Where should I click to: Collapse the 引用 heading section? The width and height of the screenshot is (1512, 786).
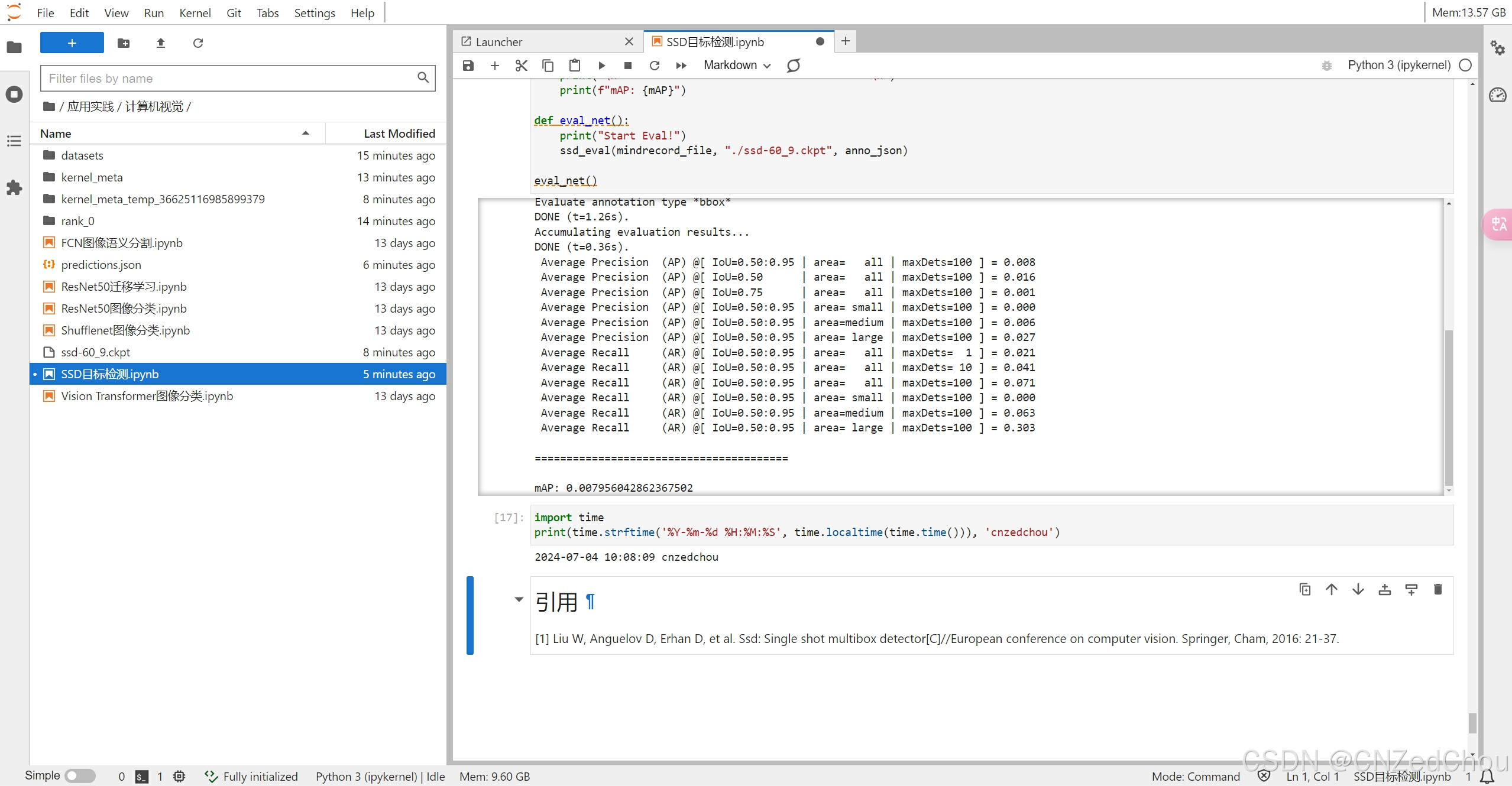point(519,599)
